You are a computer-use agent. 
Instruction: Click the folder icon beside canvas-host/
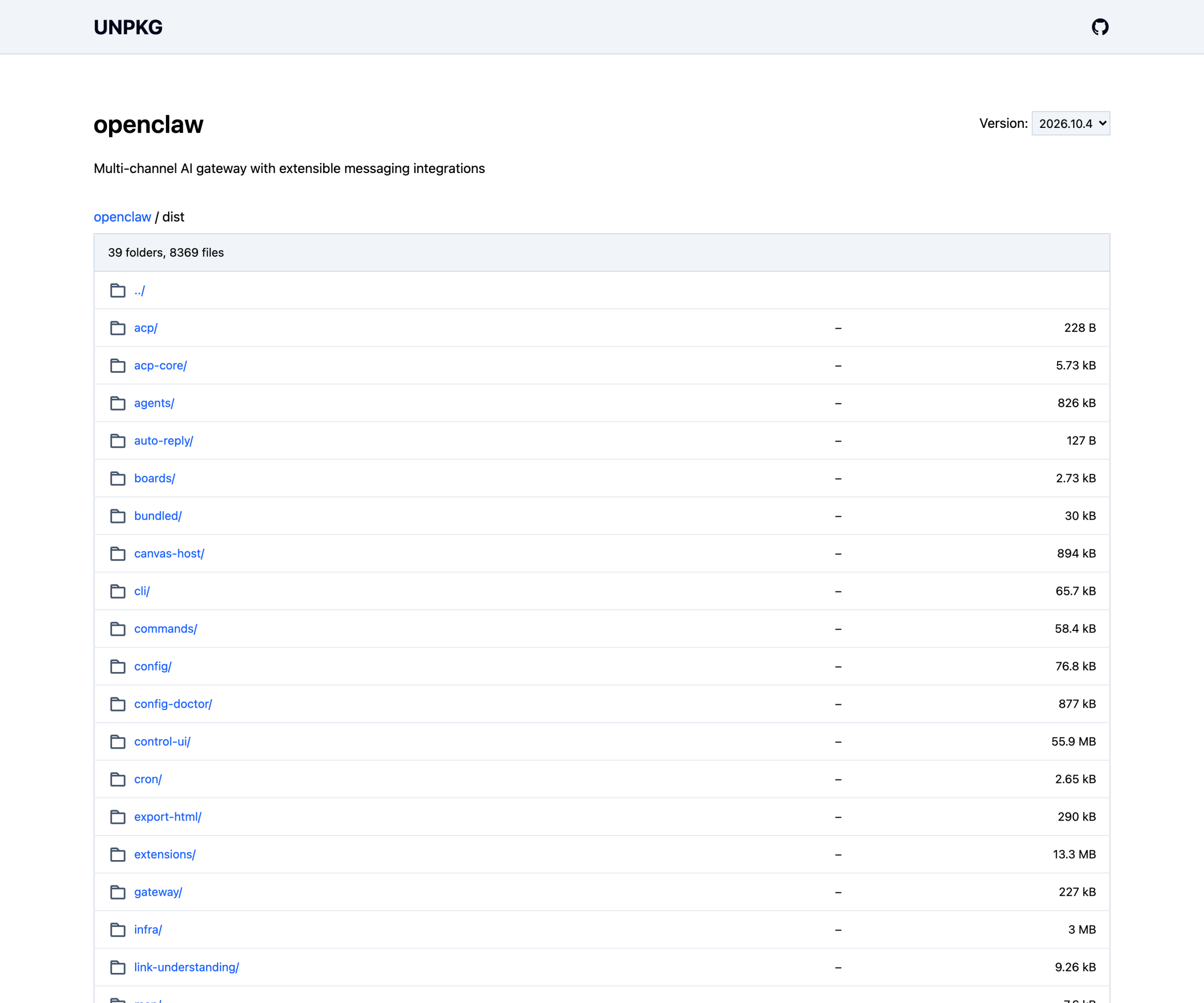118,553
